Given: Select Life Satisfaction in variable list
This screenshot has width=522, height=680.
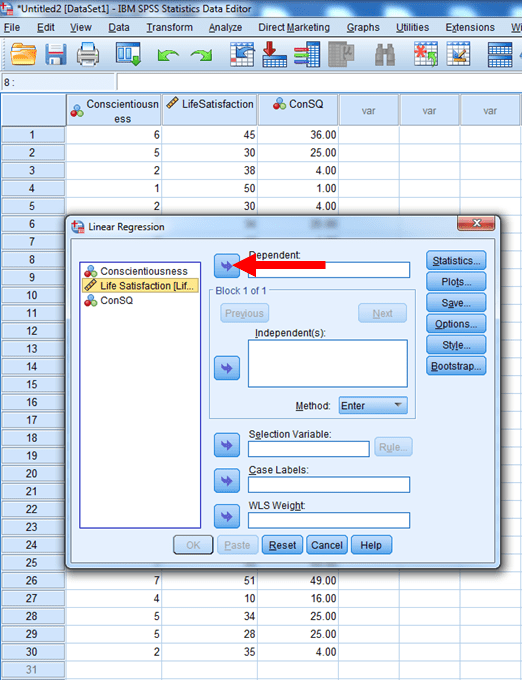Looking at the screenshot, I should 140,285.
